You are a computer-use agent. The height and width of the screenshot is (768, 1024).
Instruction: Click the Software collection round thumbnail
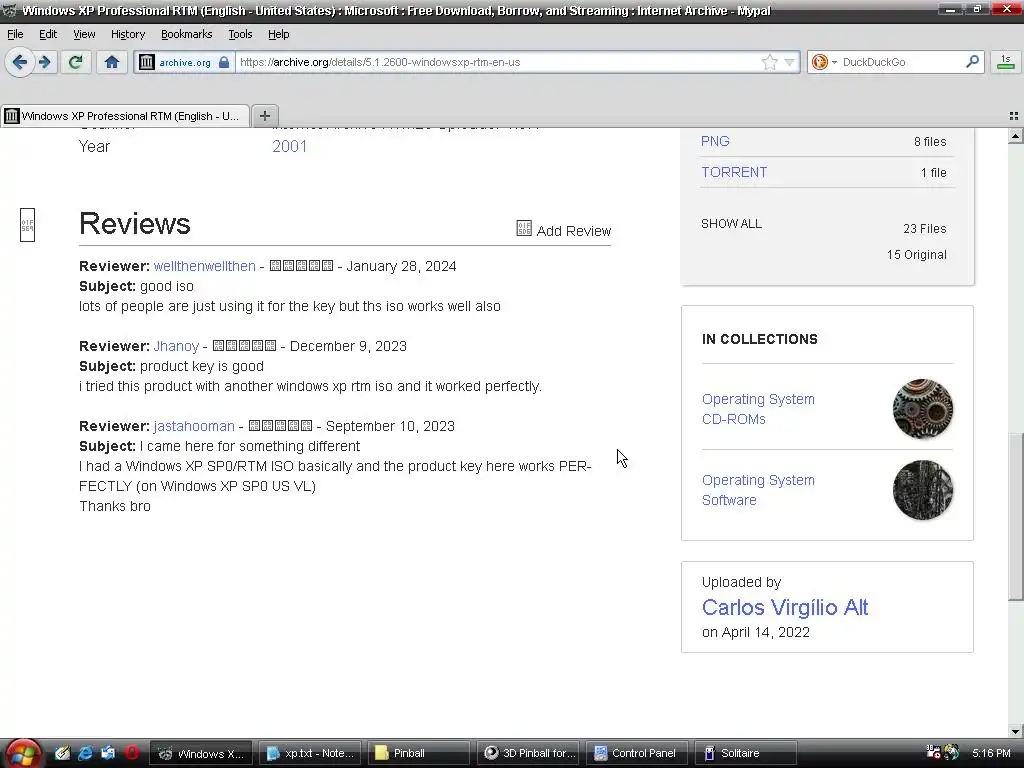(923, 490)
